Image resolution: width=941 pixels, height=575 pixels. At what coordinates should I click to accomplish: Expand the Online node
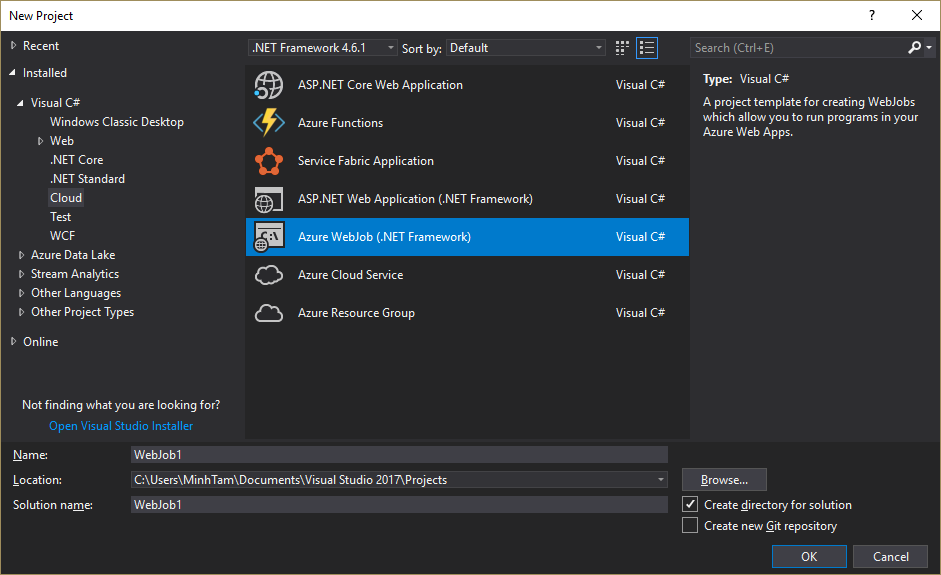pyautogui.click(x=13, y=342)
